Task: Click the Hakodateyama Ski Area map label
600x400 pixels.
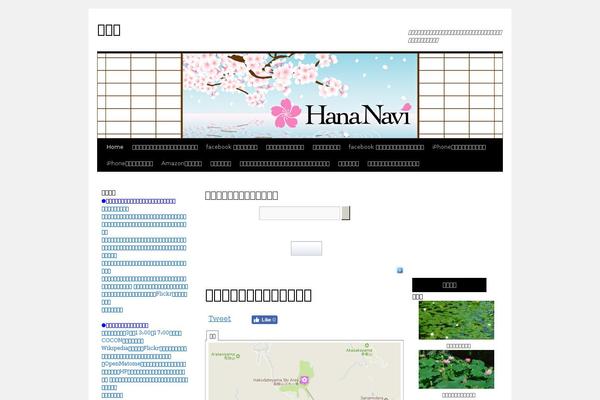Action: pos(276,380)
